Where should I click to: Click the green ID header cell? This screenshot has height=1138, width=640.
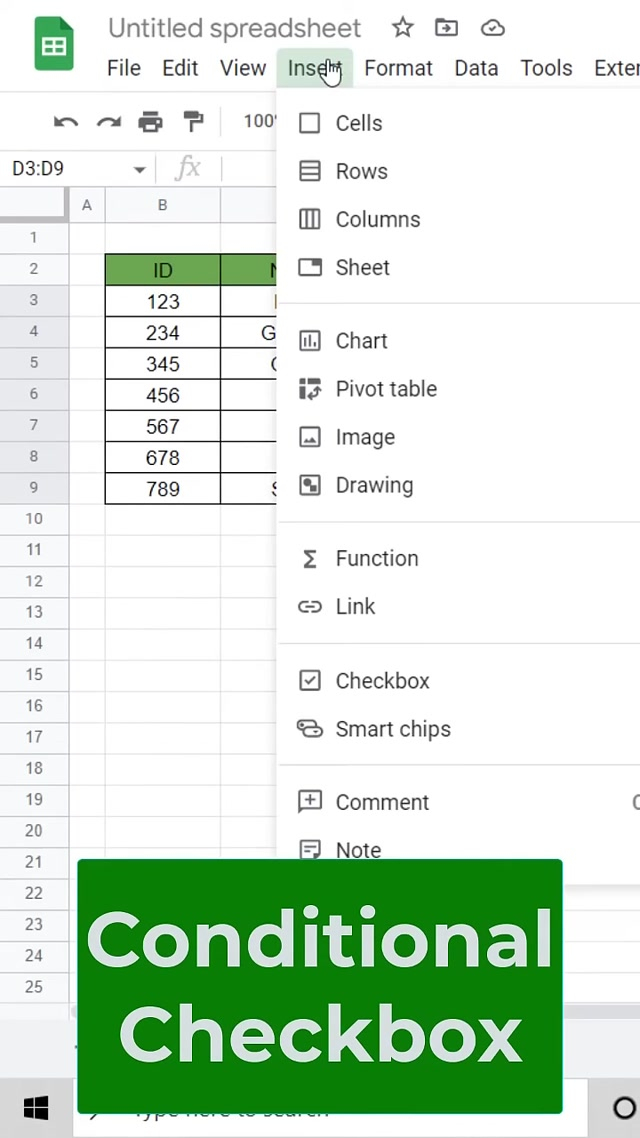point(162,270)
